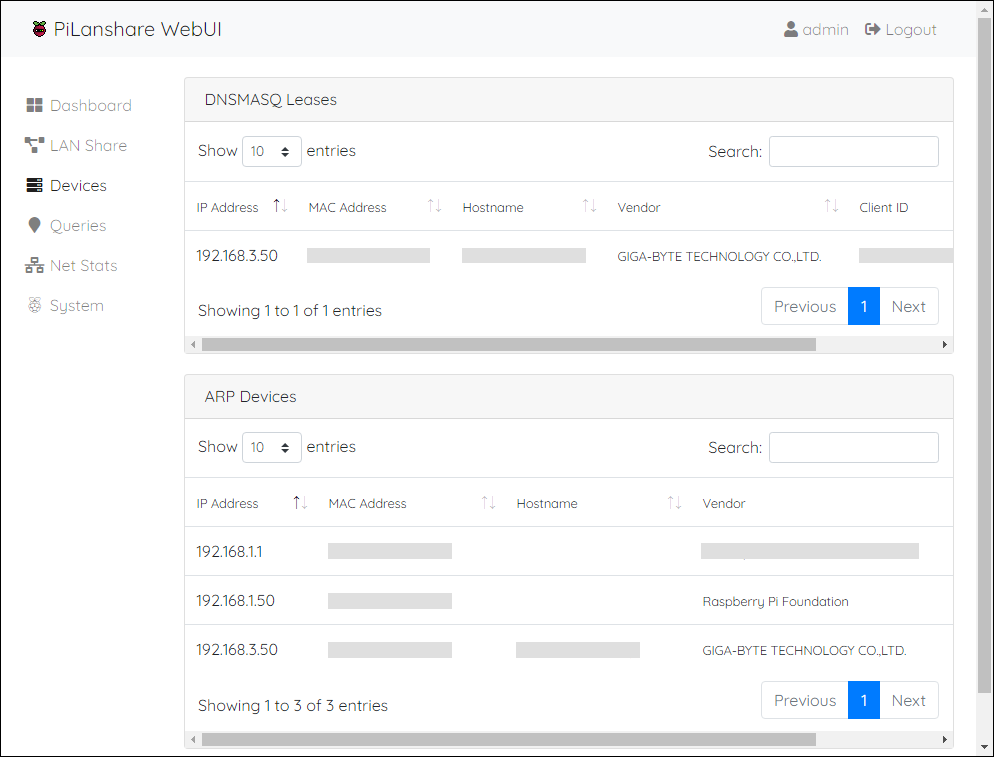Click Next in ARP Devices pagination

click(908, 700)
